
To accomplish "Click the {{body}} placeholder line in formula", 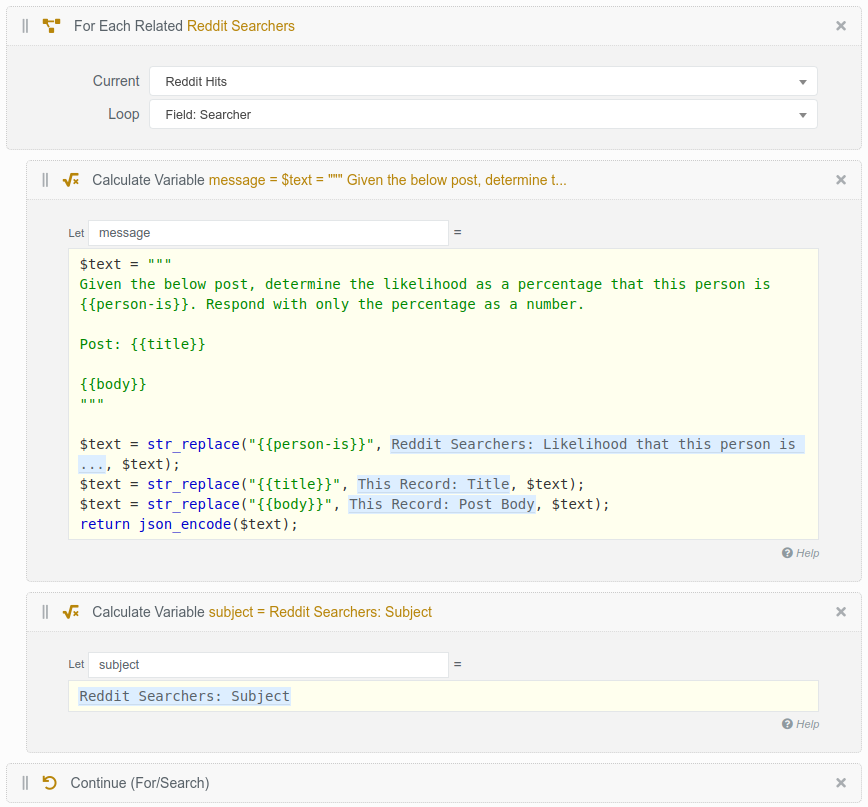I will click(113, 384).
